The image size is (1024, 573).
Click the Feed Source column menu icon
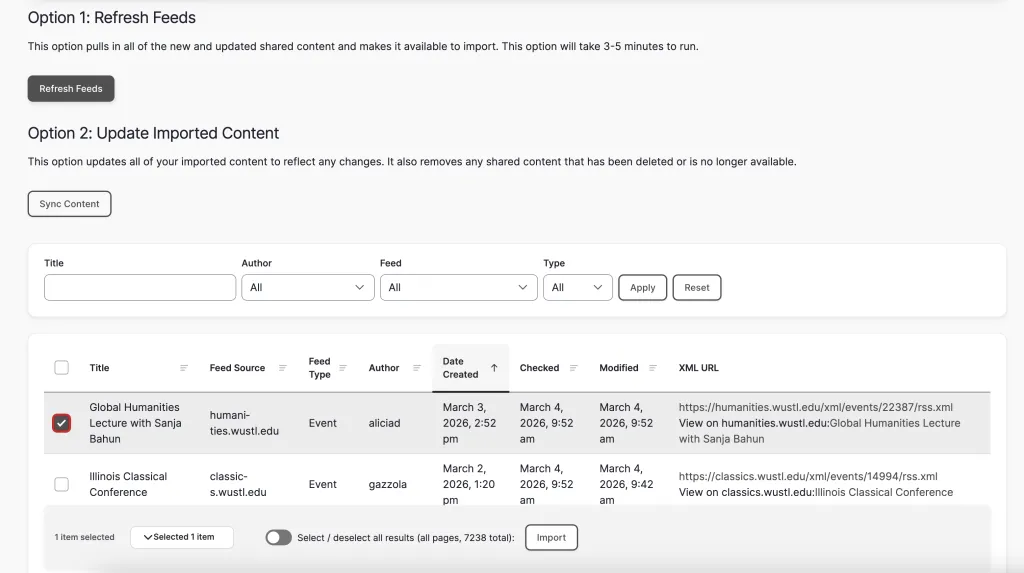pos(283,368)
